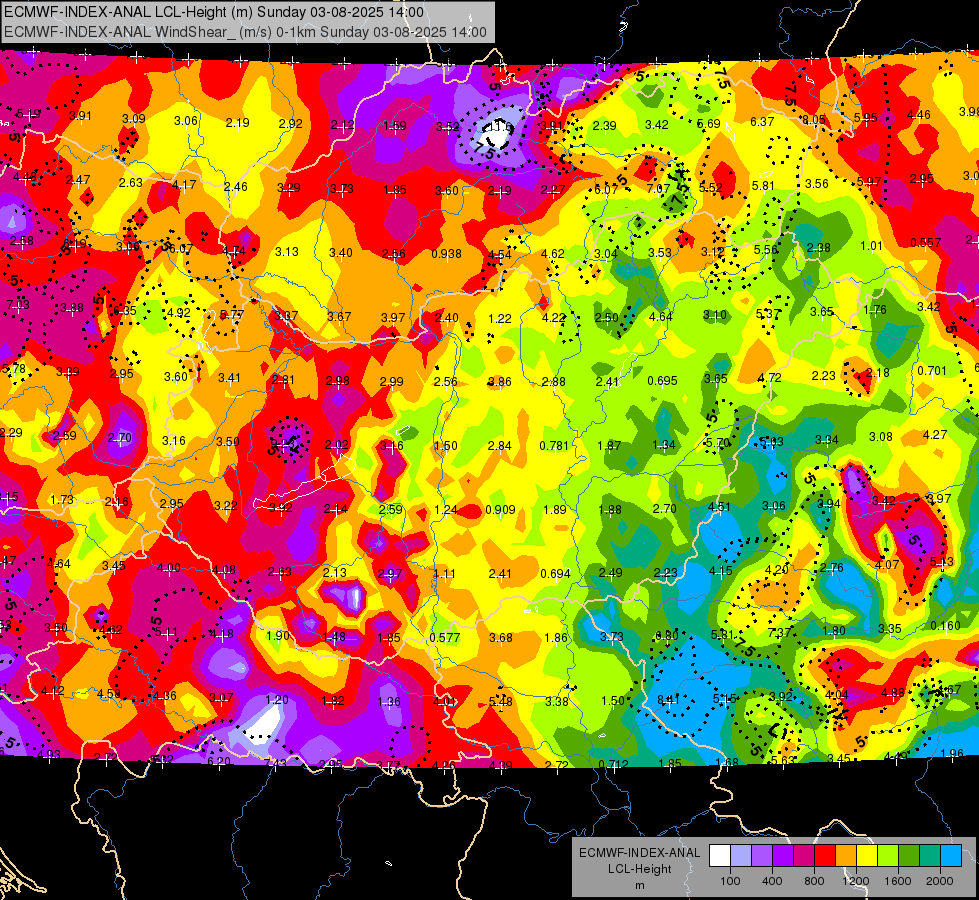
Task: Click the wind shear value 7.43
Action: [x=275, y=763]
